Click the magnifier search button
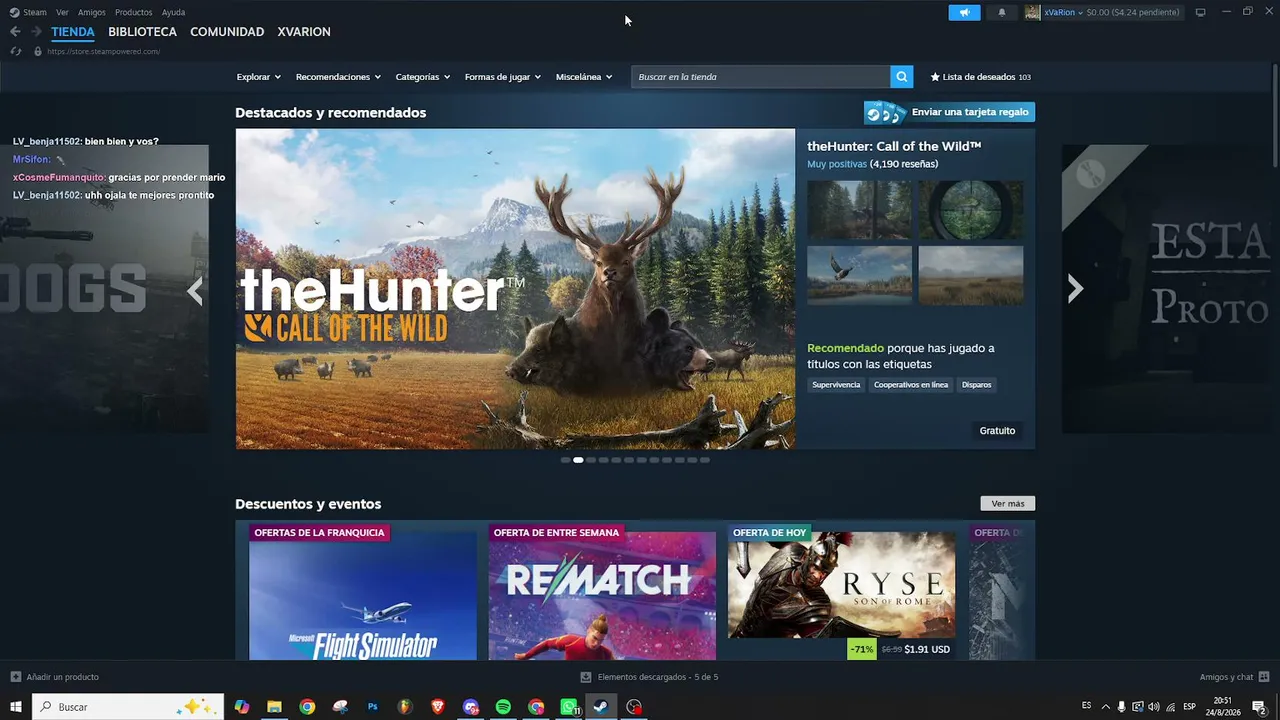Viewport: 1280px width, 720px height. point(902,77)
